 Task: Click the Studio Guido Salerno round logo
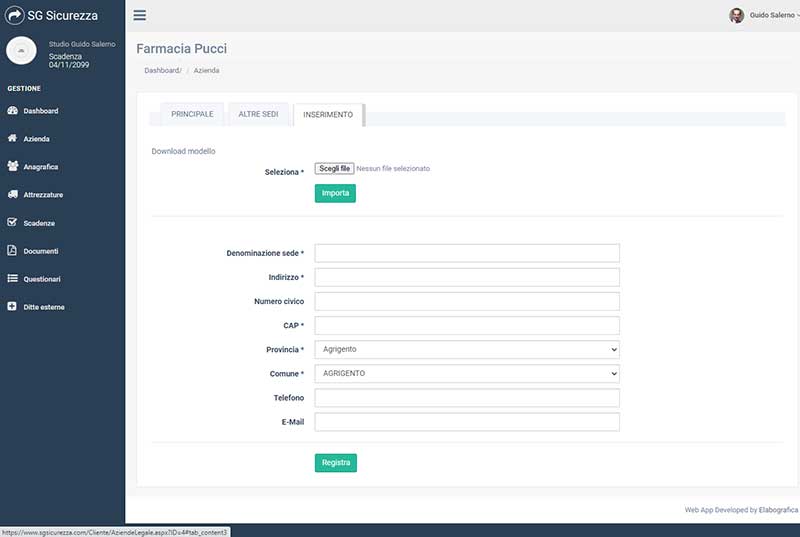(x=21, y=50)
